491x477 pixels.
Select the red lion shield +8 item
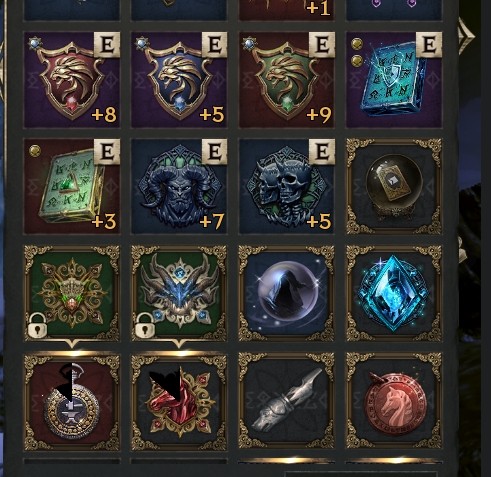pos(72,80)
